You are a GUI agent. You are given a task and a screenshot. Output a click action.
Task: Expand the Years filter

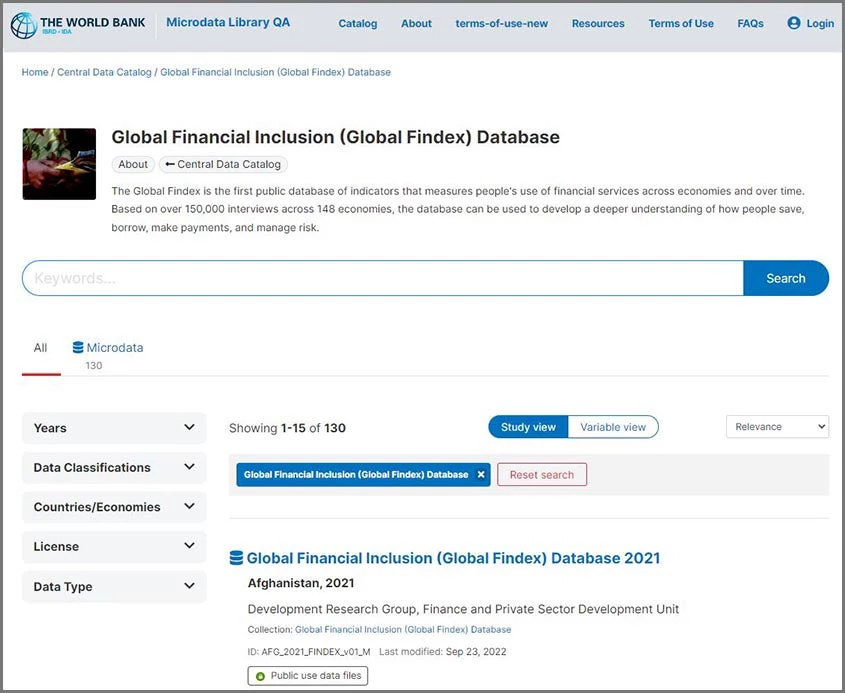click(114, 428)
